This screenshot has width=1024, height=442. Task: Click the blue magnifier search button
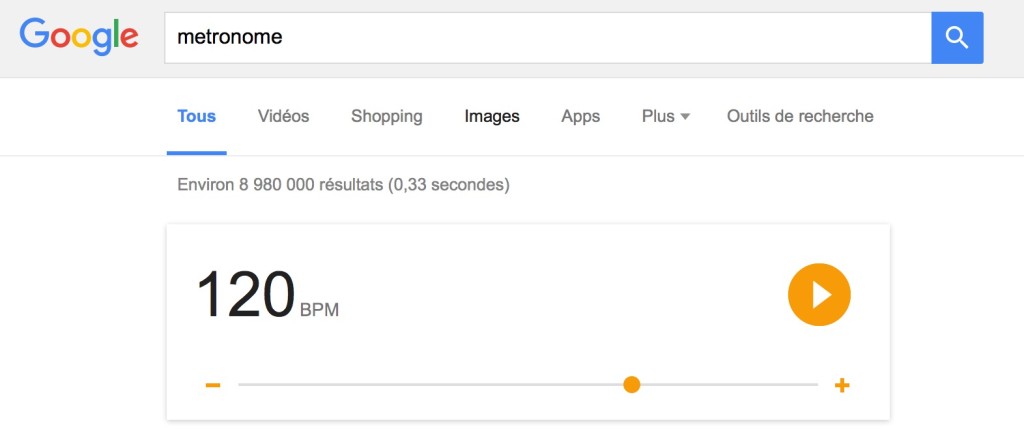tap(957, 38)
